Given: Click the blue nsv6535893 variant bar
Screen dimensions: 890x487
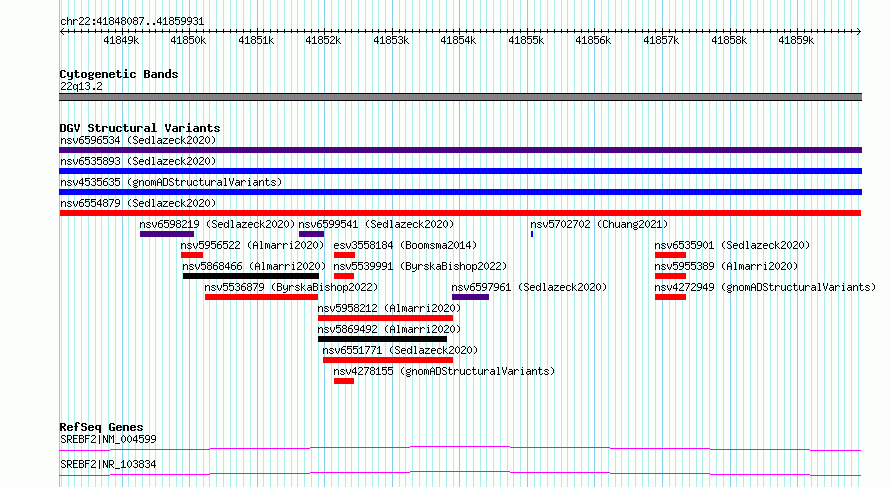Looking at the screenshot, I should coord(460,171).
